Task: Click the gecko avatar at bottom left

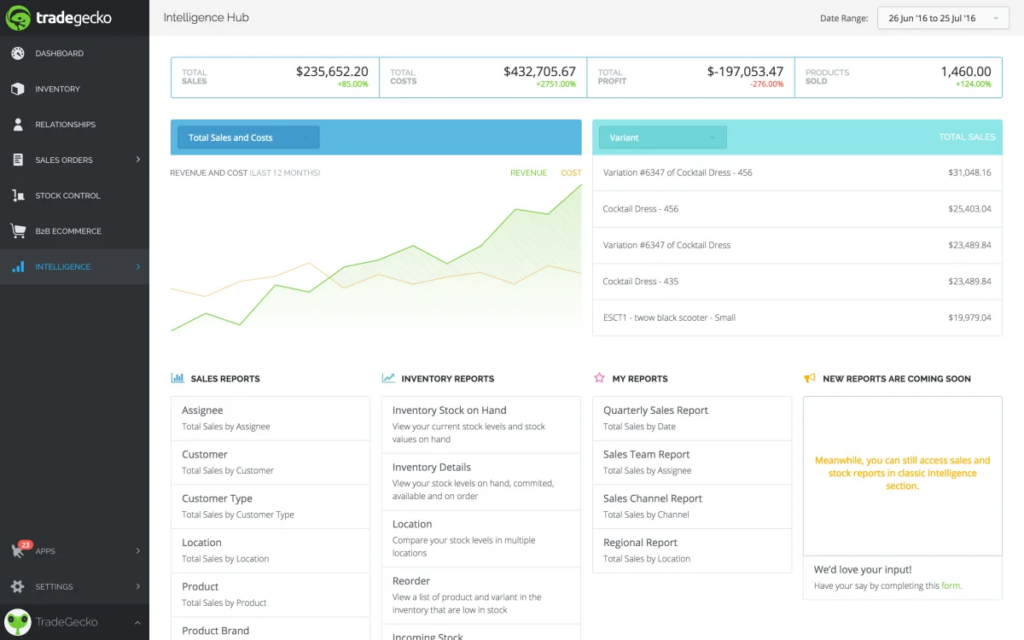Action: [x=18, y=622]
